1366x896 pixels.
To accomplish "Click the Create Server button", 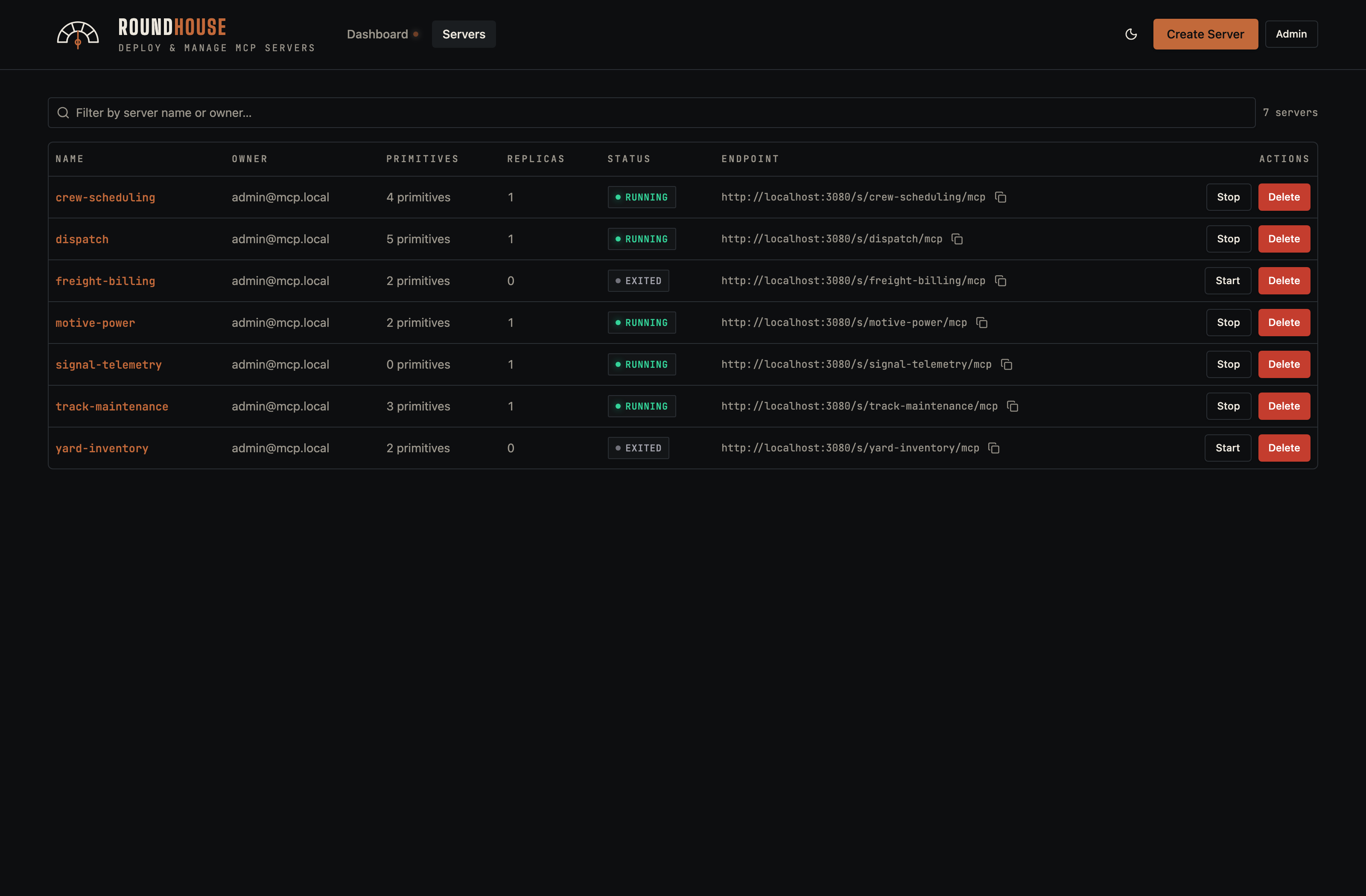I will (1205, 35).
